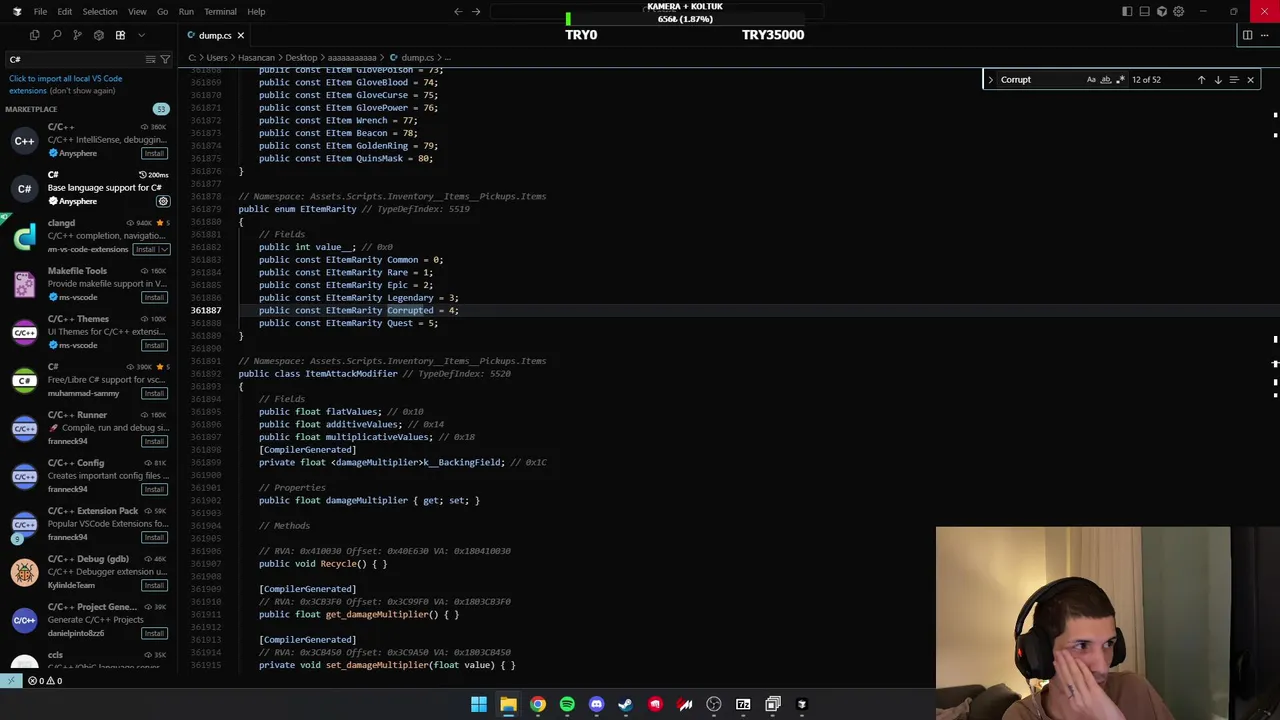Screen dimensions: 1280x720
Task: Close the find widget
Action: (x=1250, y=79)
